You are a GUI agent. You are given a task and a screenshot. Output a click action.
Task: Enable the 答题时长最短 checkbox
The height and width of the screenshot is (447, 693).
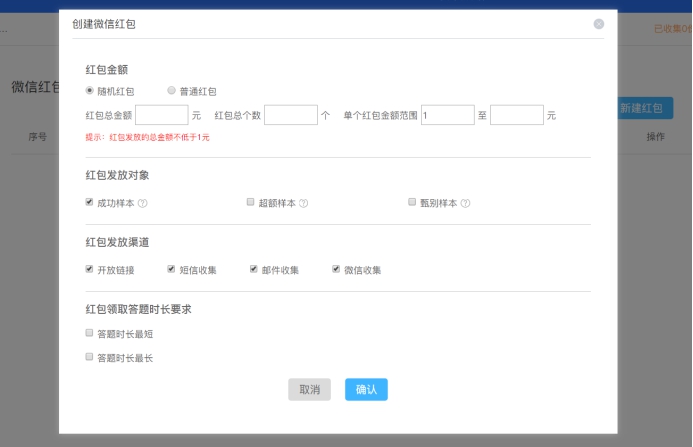click(x=89, y=333)
